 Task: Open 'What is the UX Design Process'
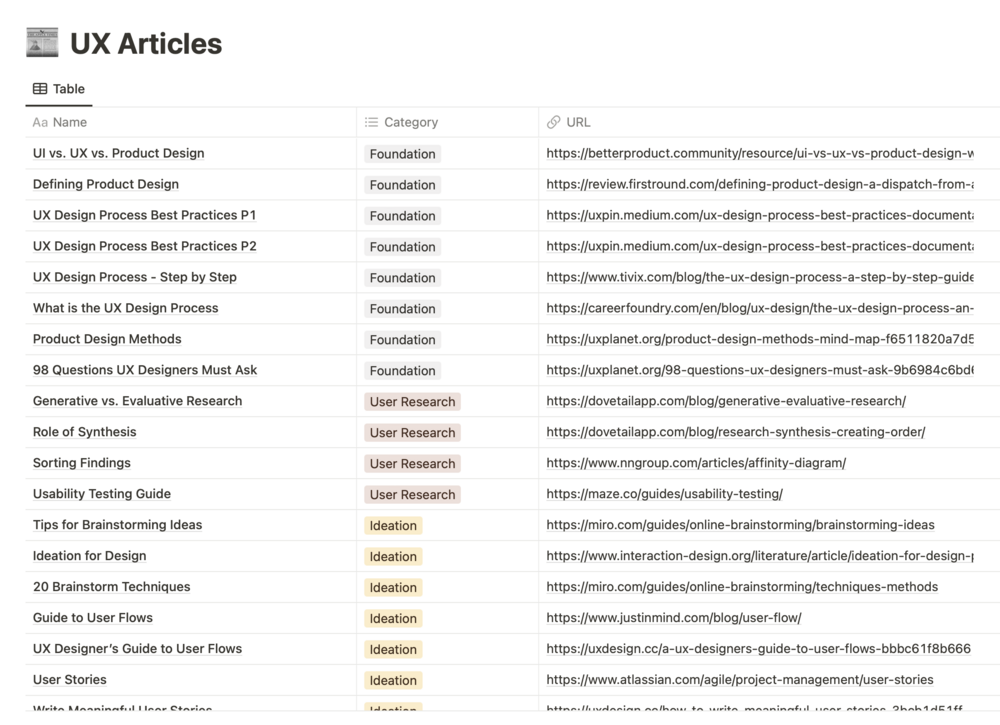click(126, 308)
